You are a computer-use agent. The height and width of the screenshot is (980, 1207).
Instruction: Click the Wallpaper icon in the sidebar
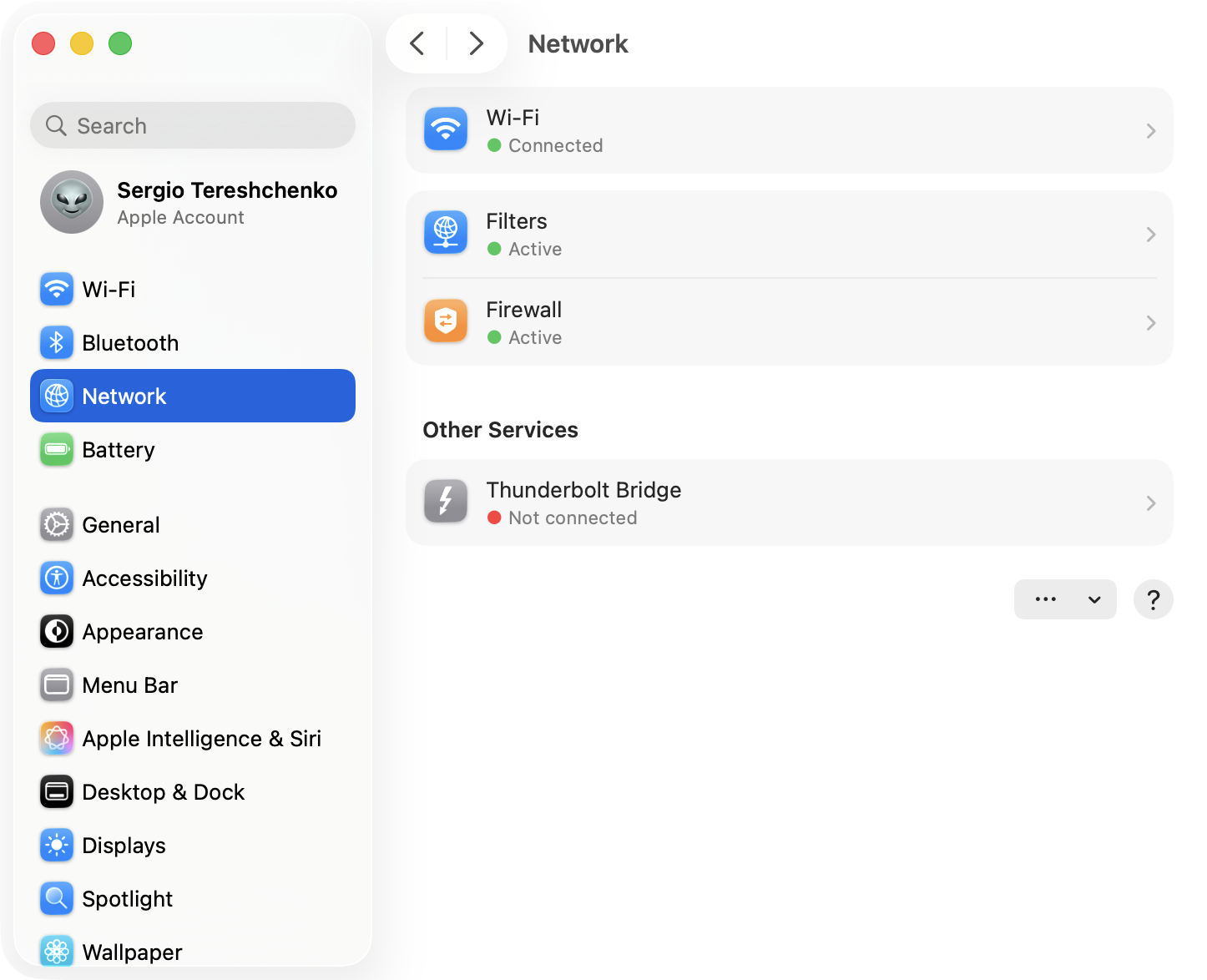pos(56,952)
